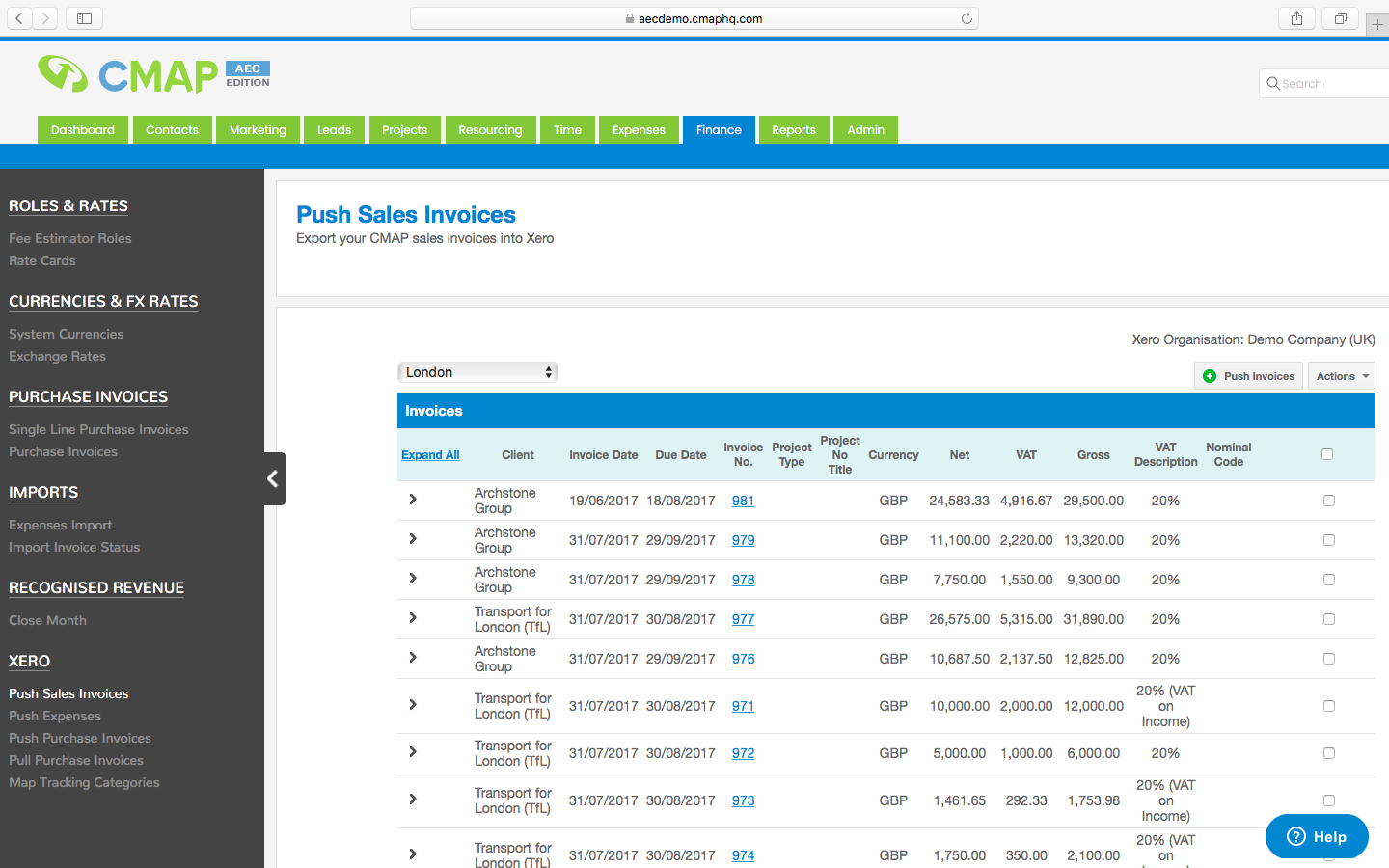Open the browser share icon
This screenshot has height=868, width=1389.
pos(1296,18)
